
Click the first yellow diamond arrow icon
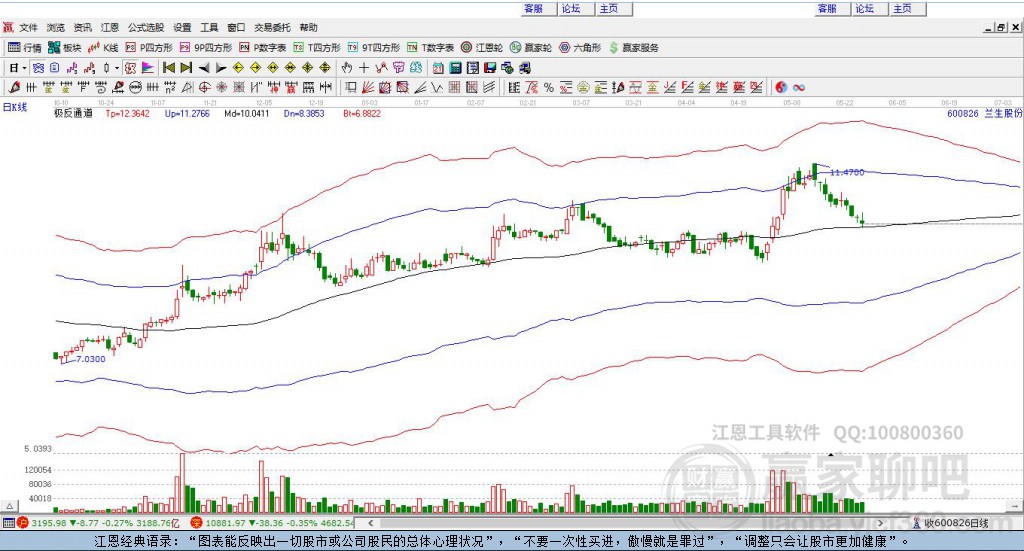point(238,68)
